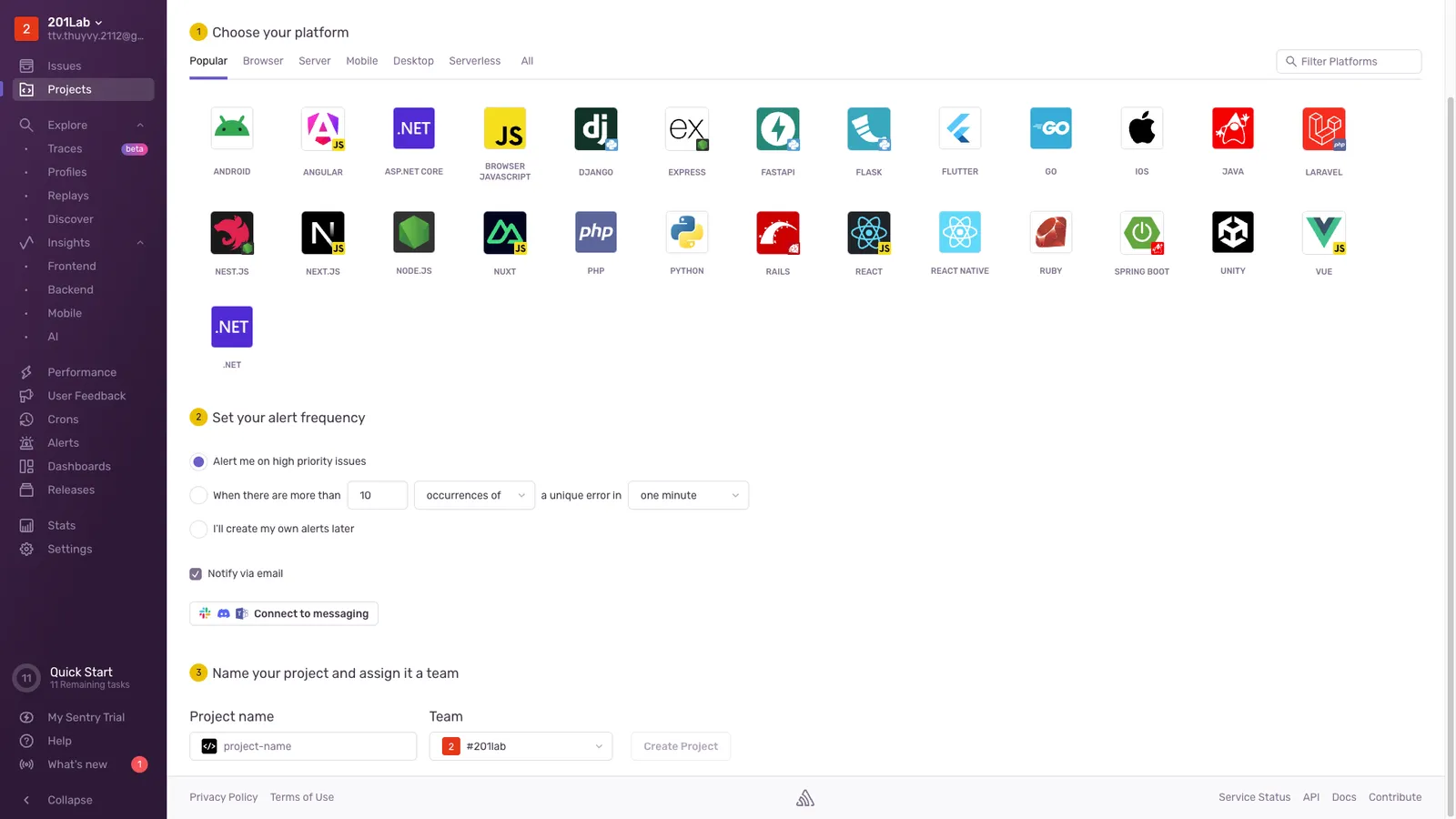This screenshot has height=819, width=1456.
Task: Open the 'occurrences of' dropdown
Action: 474,495
